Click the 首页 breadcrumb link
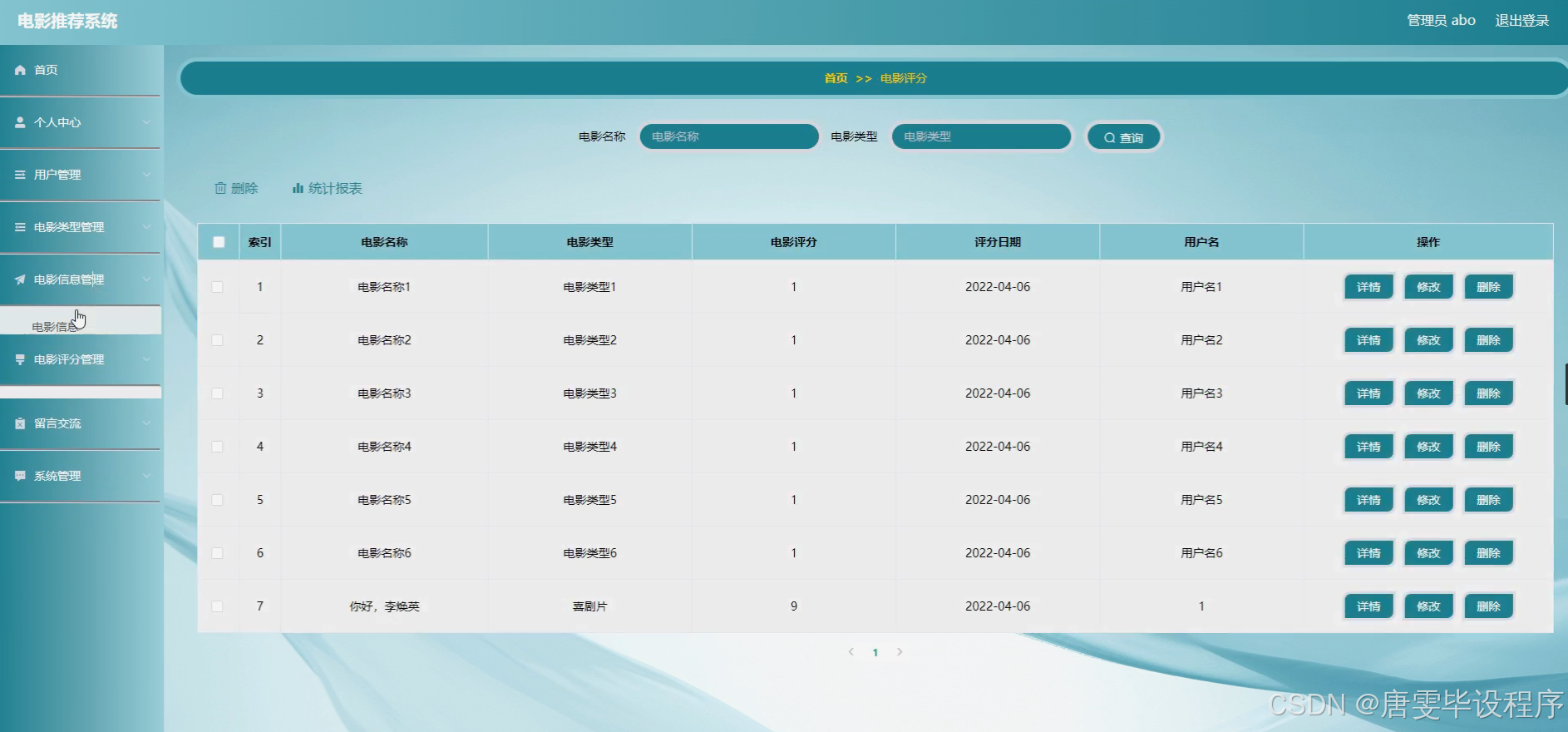Screen dimensions: 1568x732 click(836, 78)
